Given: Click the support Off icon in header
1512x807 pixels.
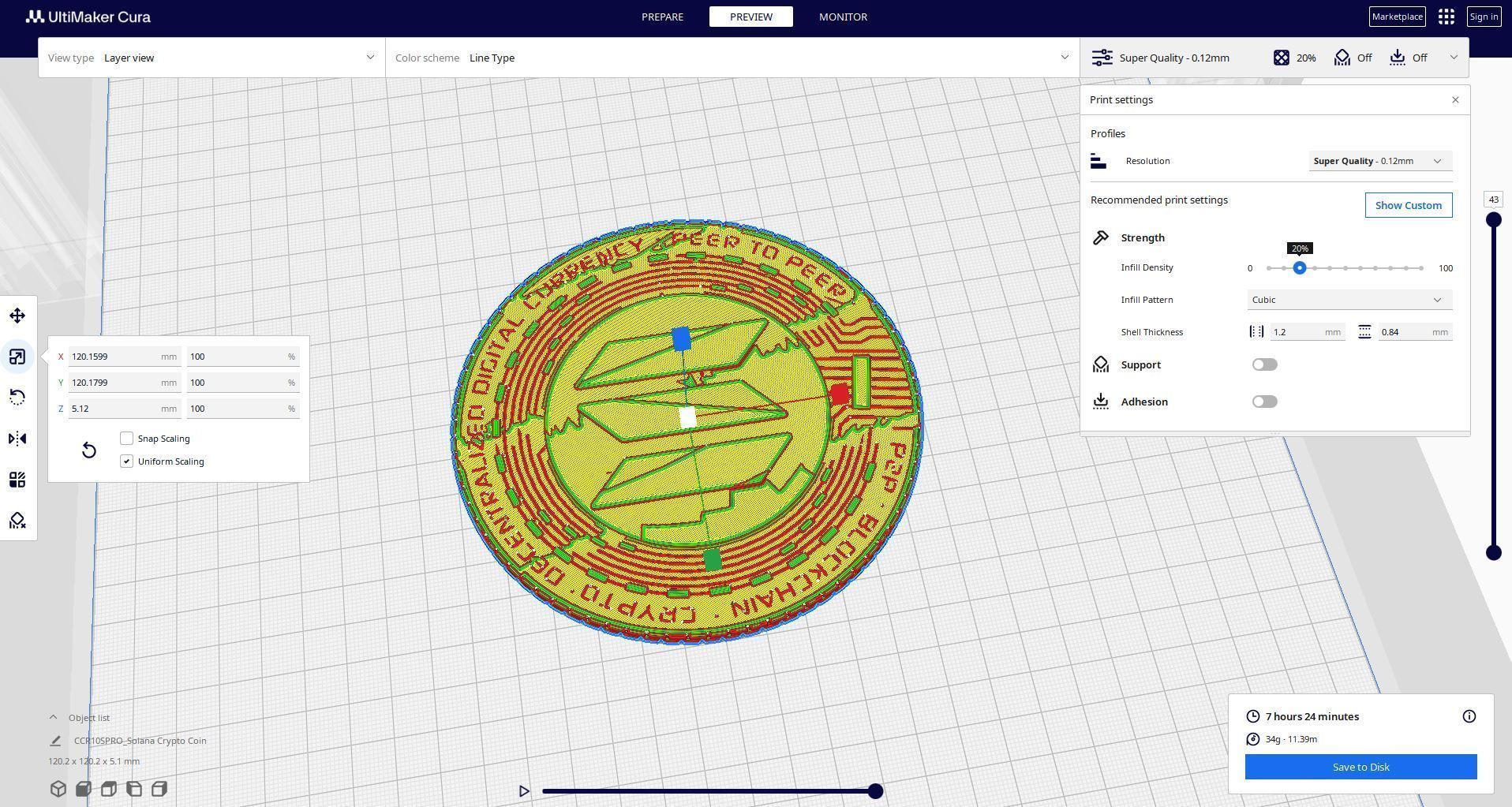Looking at the screenshot, I should [x=1342, y=58].
